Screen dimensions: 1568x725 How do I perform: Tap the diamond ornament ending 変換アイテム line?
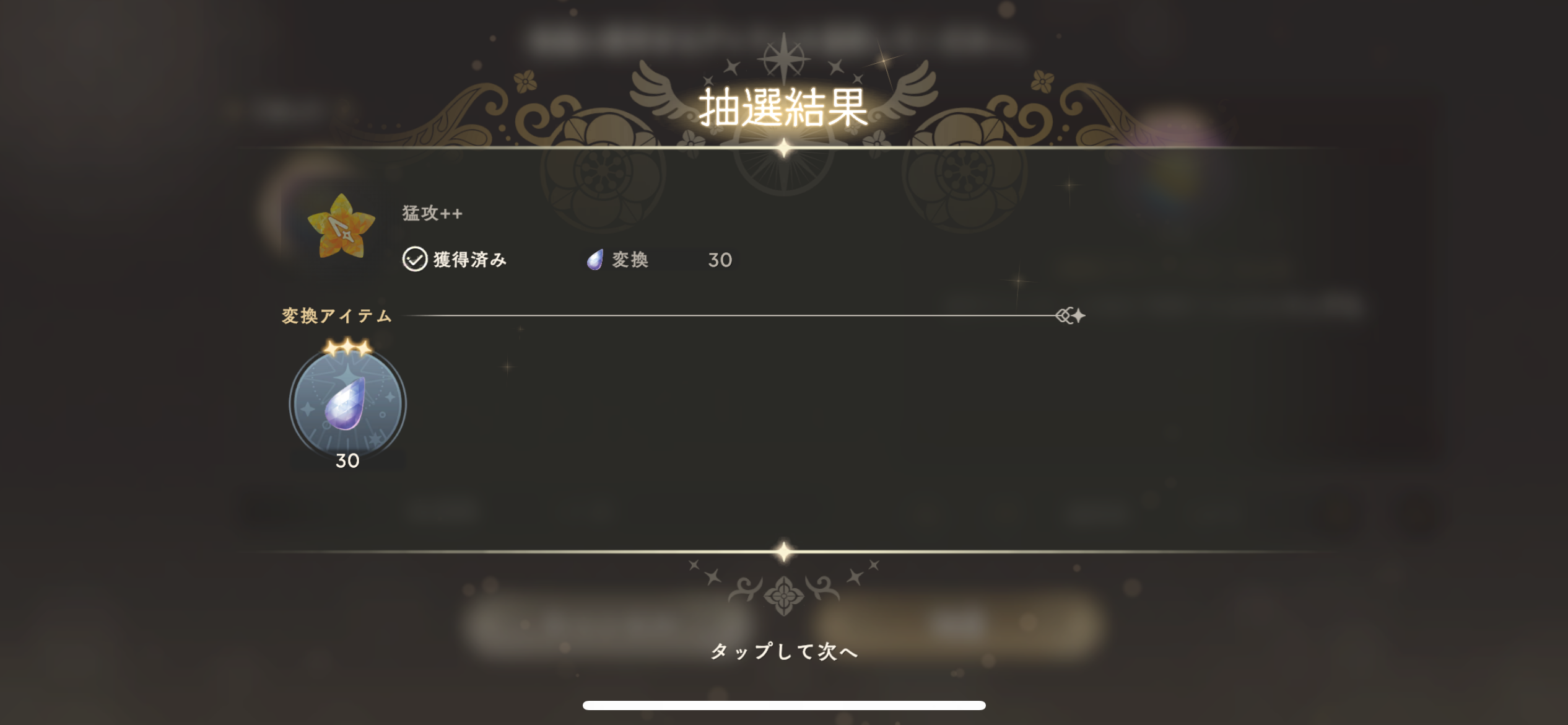[1071, 315]
